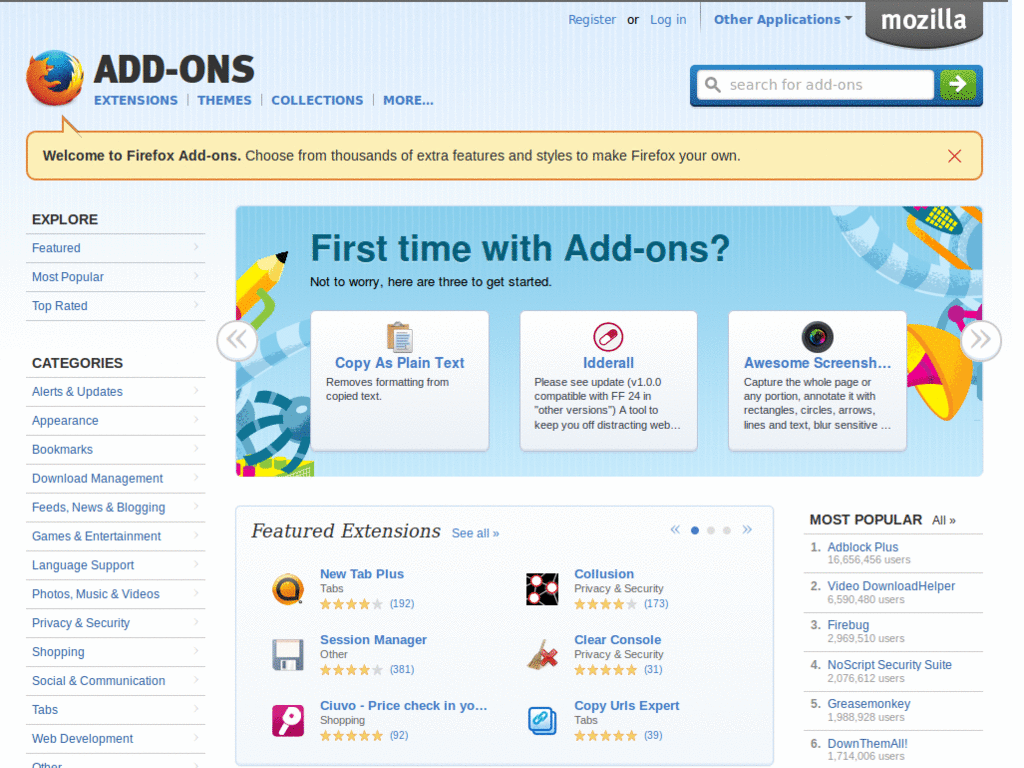Image resolution: width=1024 pixels, height=768 pixels.
Task: Go to previous Featured Extensions page arrow
Action: tap(675, 530)
